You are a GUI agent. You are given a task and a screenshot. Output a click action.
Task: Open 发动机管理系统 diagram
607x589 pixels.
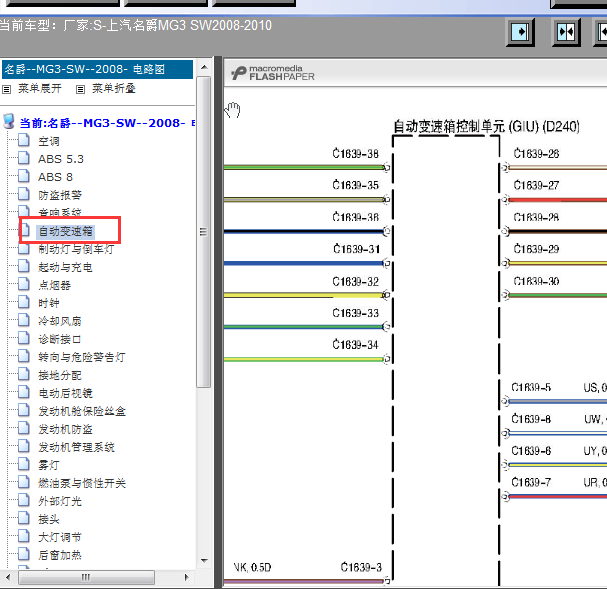click(76, 447)
